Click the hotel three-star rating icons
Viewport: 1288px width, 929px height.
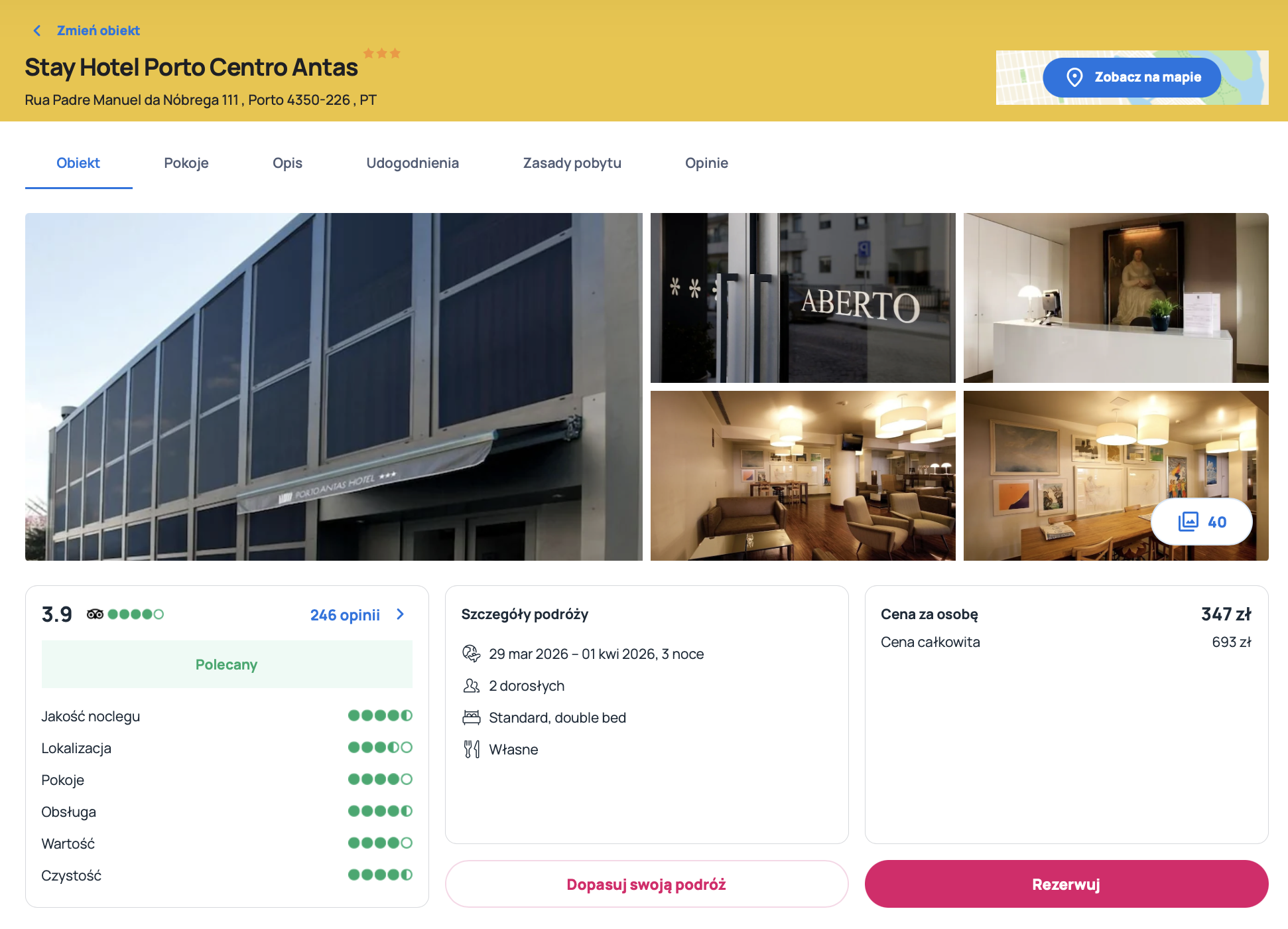(381, 53)
